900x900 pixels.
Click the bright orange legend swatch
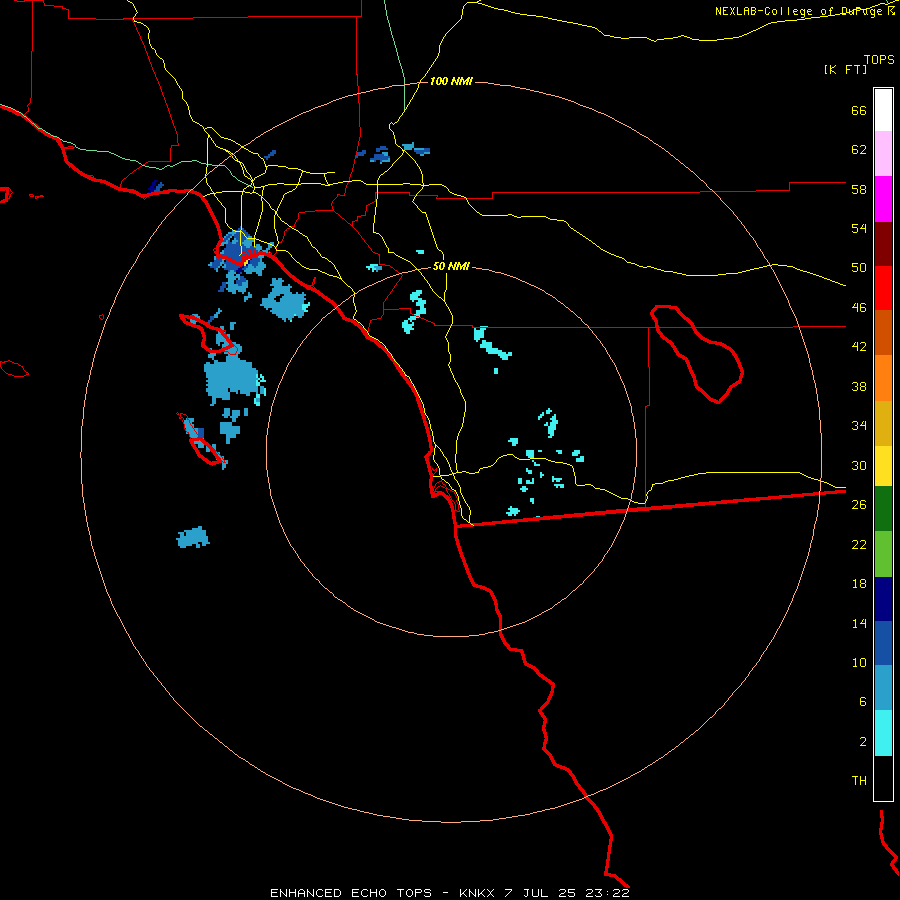tap(883, 378)
